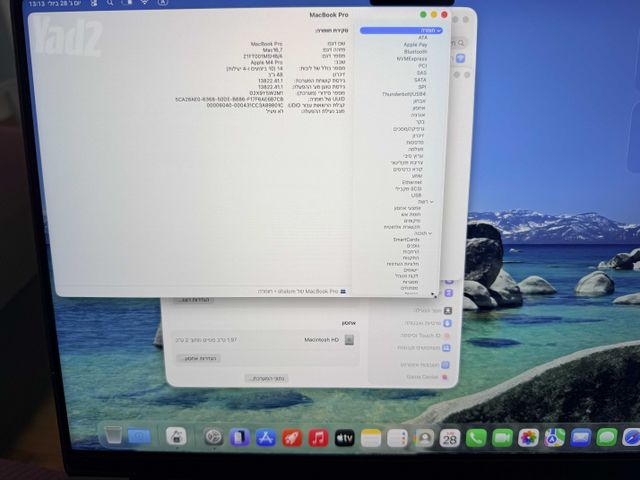
Task: Collapse the רשת (Network) section
Action: 431,202
